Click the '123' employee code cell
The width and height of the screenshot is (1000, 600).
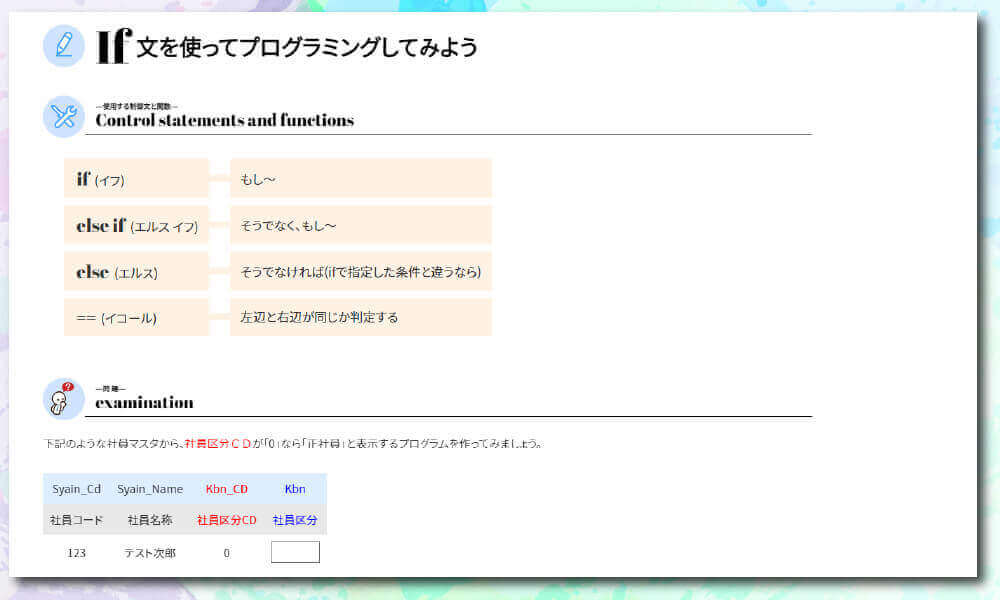click(x=77, y=553)
